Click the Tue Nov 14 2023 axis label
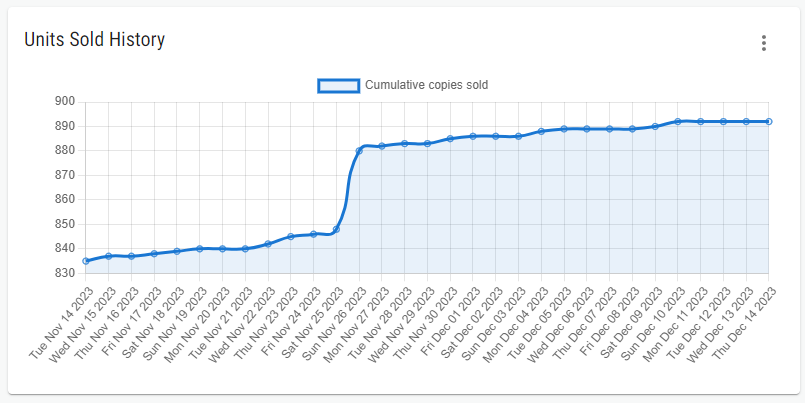The image size is (805, 403). [x=62, y=323]
